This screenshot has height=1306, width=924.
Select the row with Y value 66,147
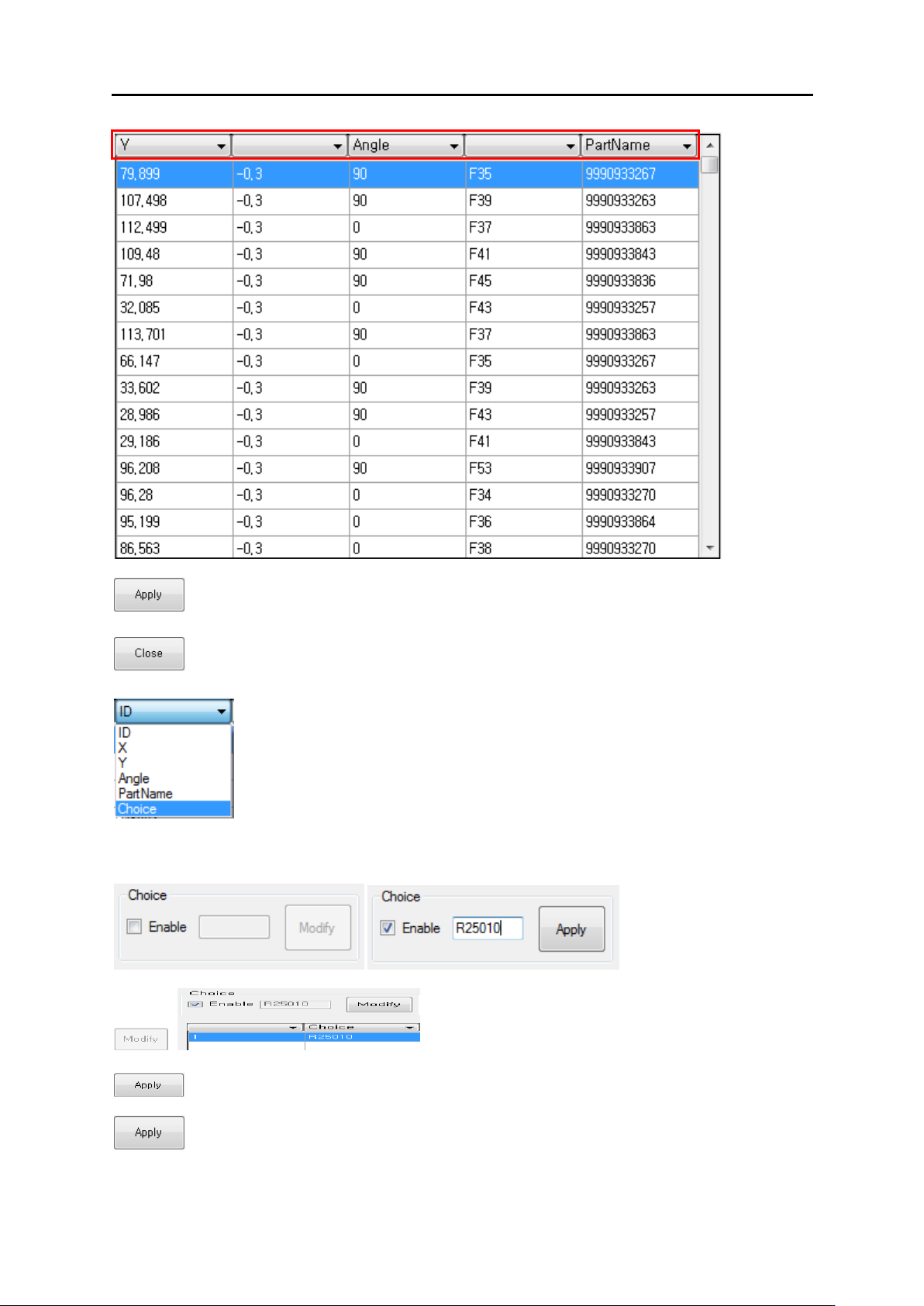(407, 361)
